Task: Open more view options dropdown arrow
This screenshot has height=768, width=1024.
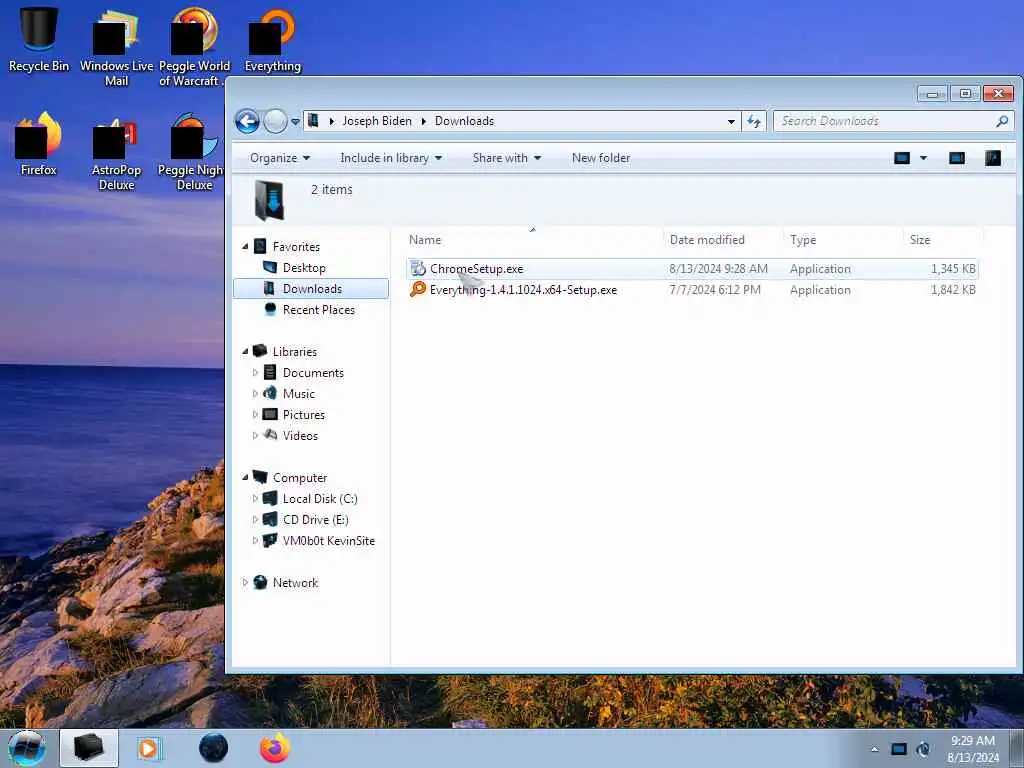Action: click(x=923, y=158)
